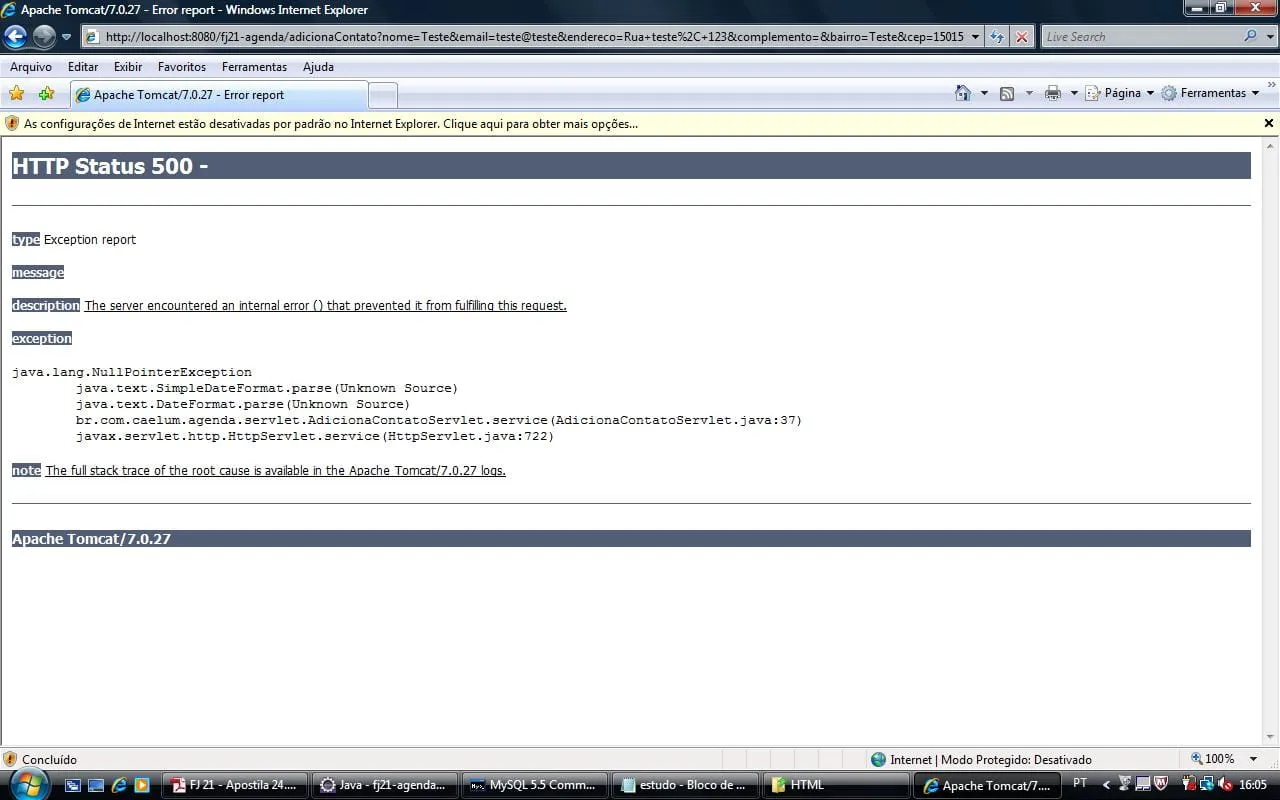Image resolution: width=1280 pixels, height=800 pixels.
Task: Switch to Java - fj21-agenda Eclipse window
Action: point(384,785)
